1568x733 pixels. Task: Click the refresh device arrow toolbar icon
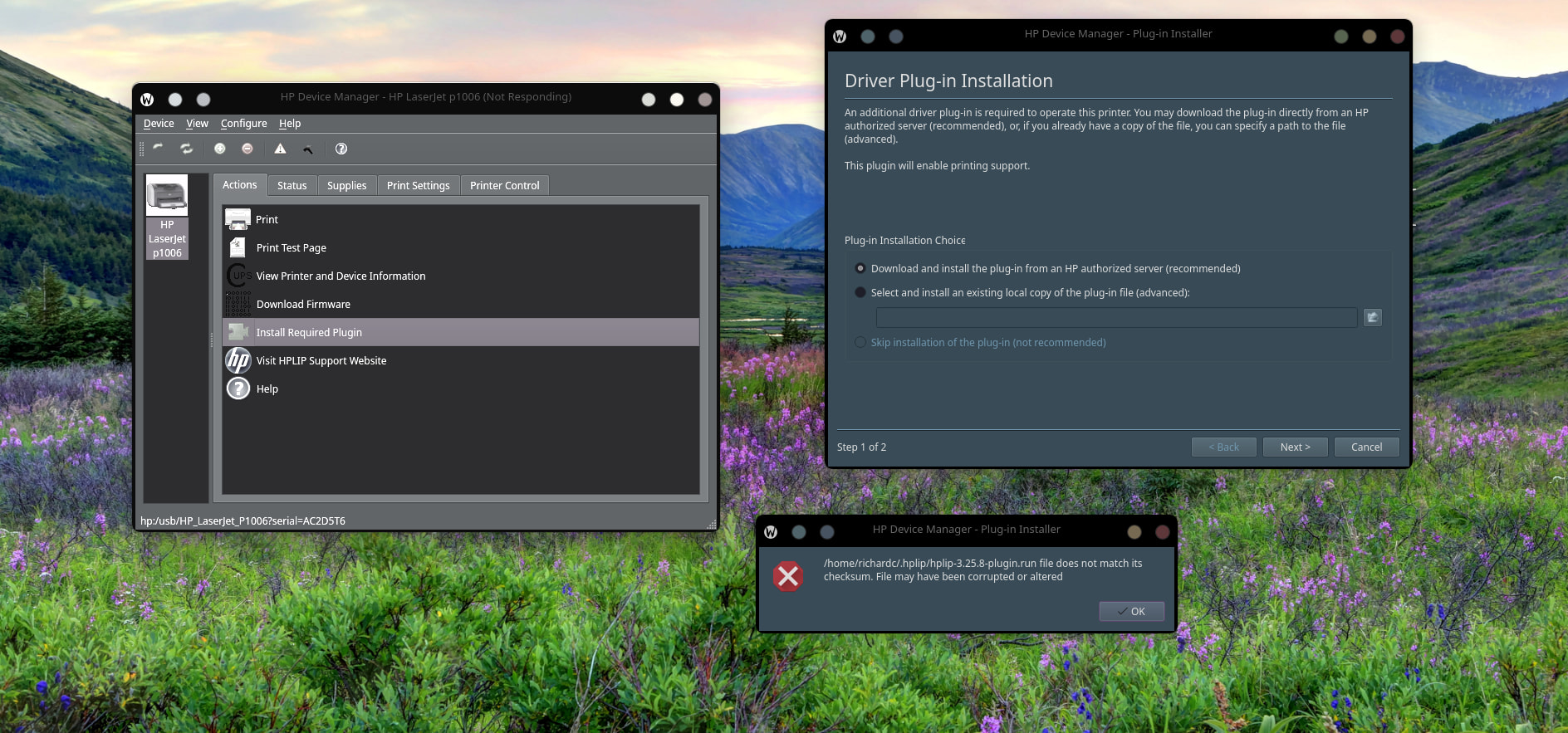click(x=158, y=149)
